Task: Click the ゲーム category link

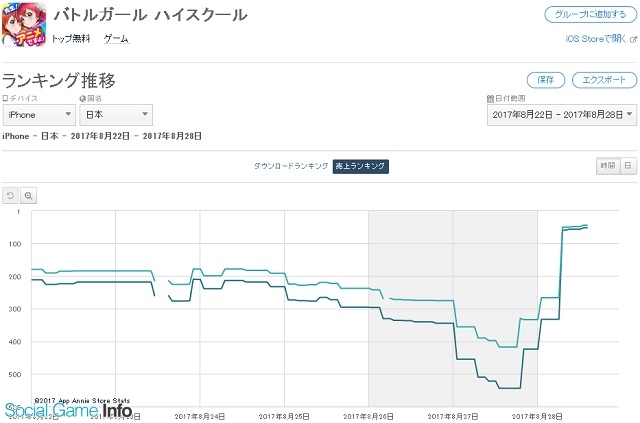Action: tap(116, 39)
